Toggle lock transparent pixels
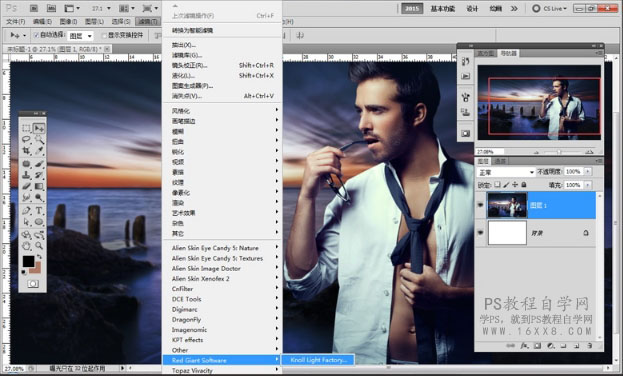This screenshot has width=623, height=376. pyautogui.click(x=497, y=185)
